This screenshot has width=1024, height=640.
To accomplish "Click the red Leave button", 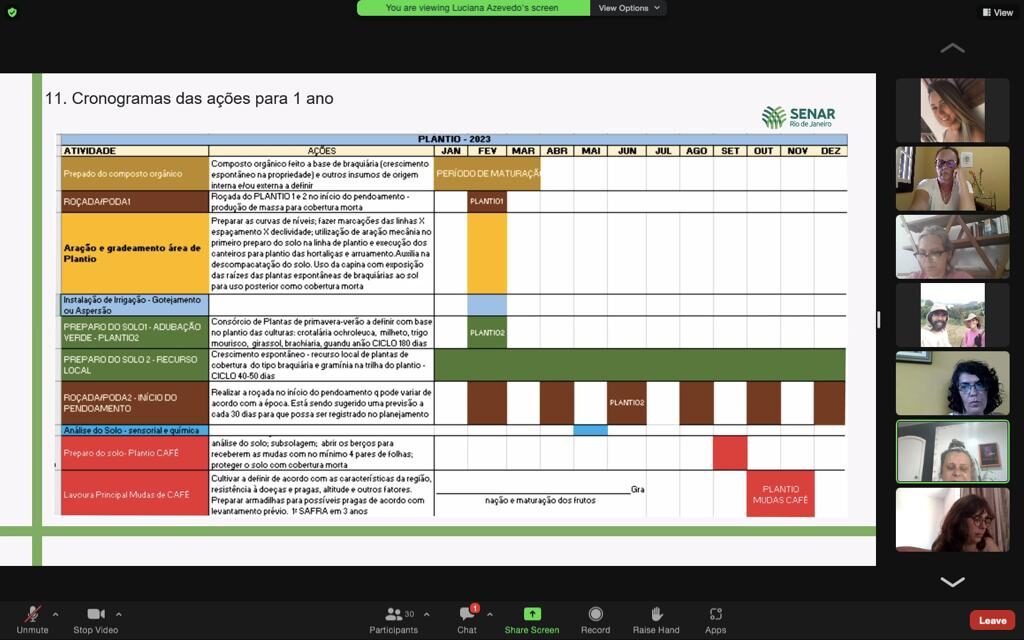I will (992, 620).
